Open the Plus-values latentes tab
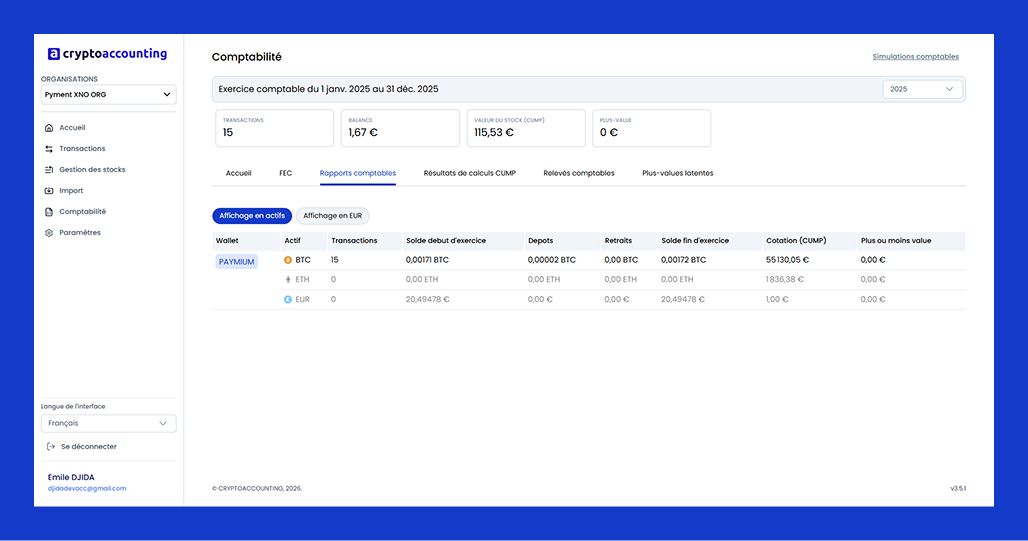This screenshot has width=1028, height=541. pos(678,173)
